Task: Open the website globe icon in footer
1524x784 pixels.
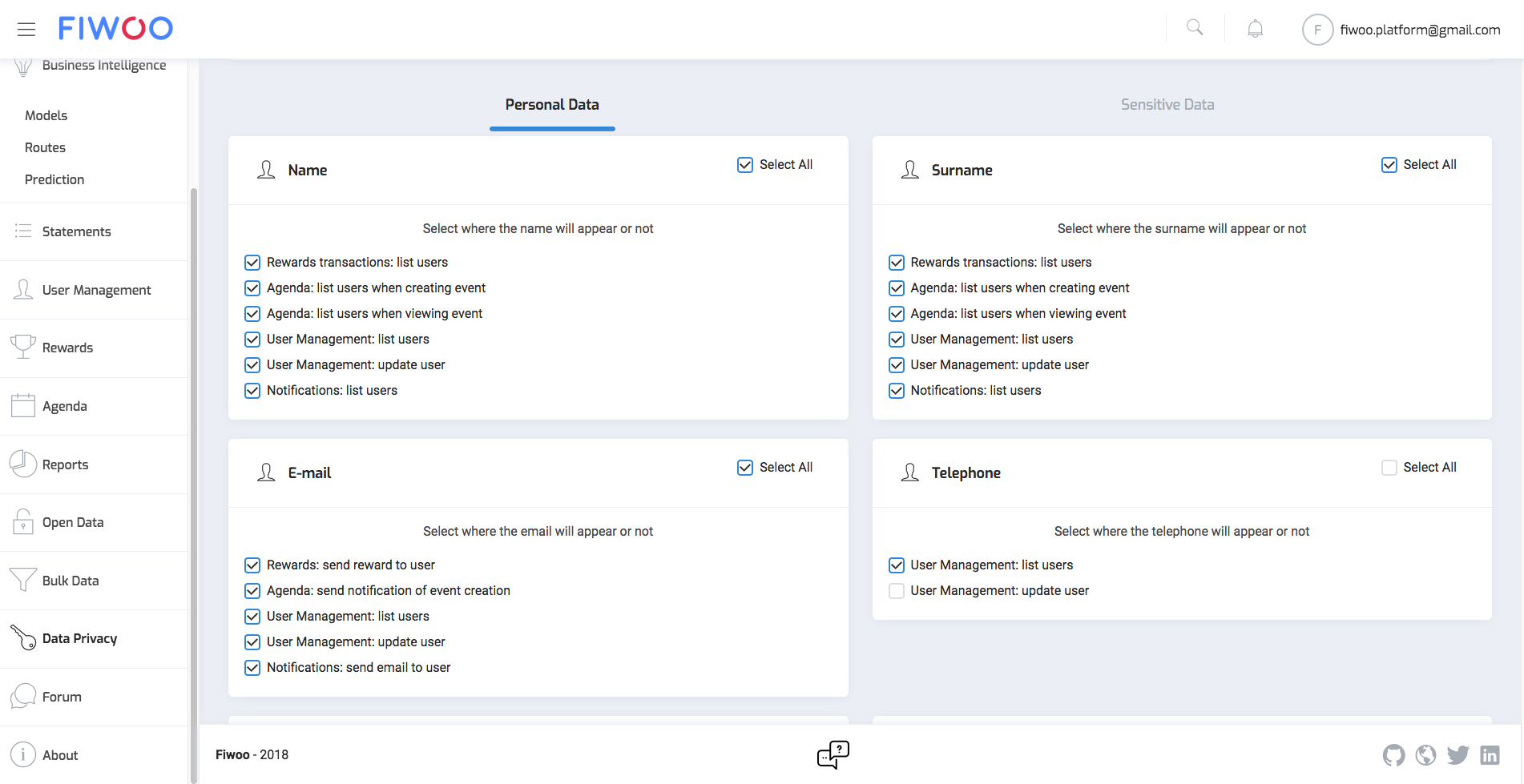Action: point(1426,754)
